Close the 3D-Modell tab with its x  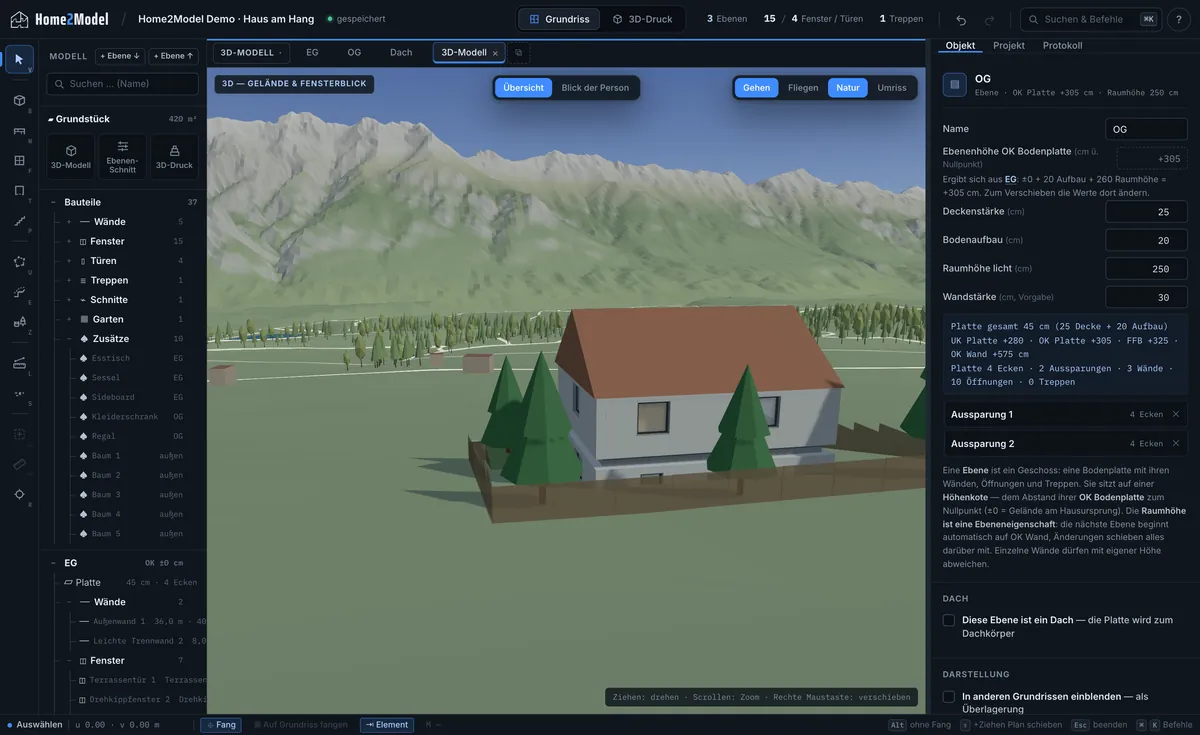tap(495, 53)
